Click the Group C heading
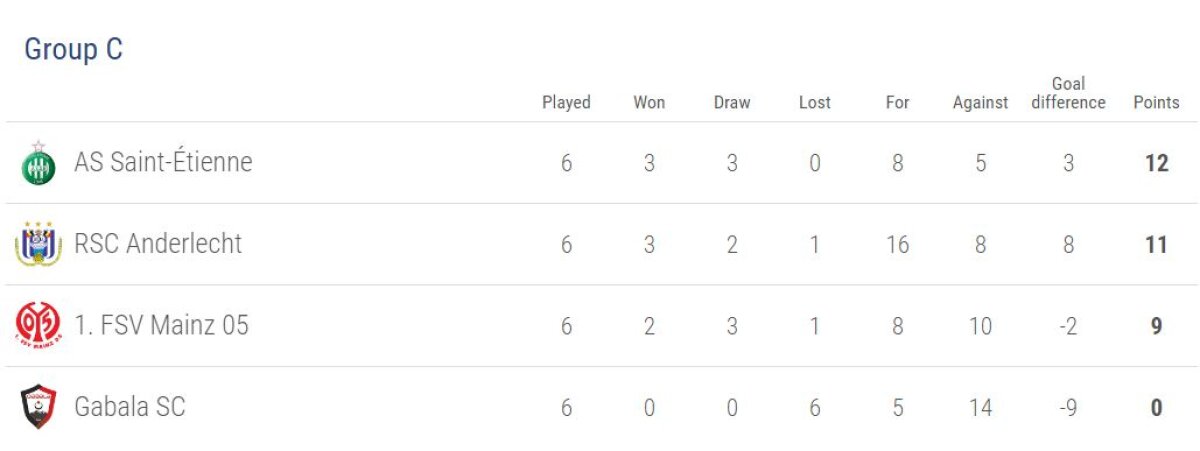The width and height of the screenshot is (1200, 451). click(x=73, y=50)
